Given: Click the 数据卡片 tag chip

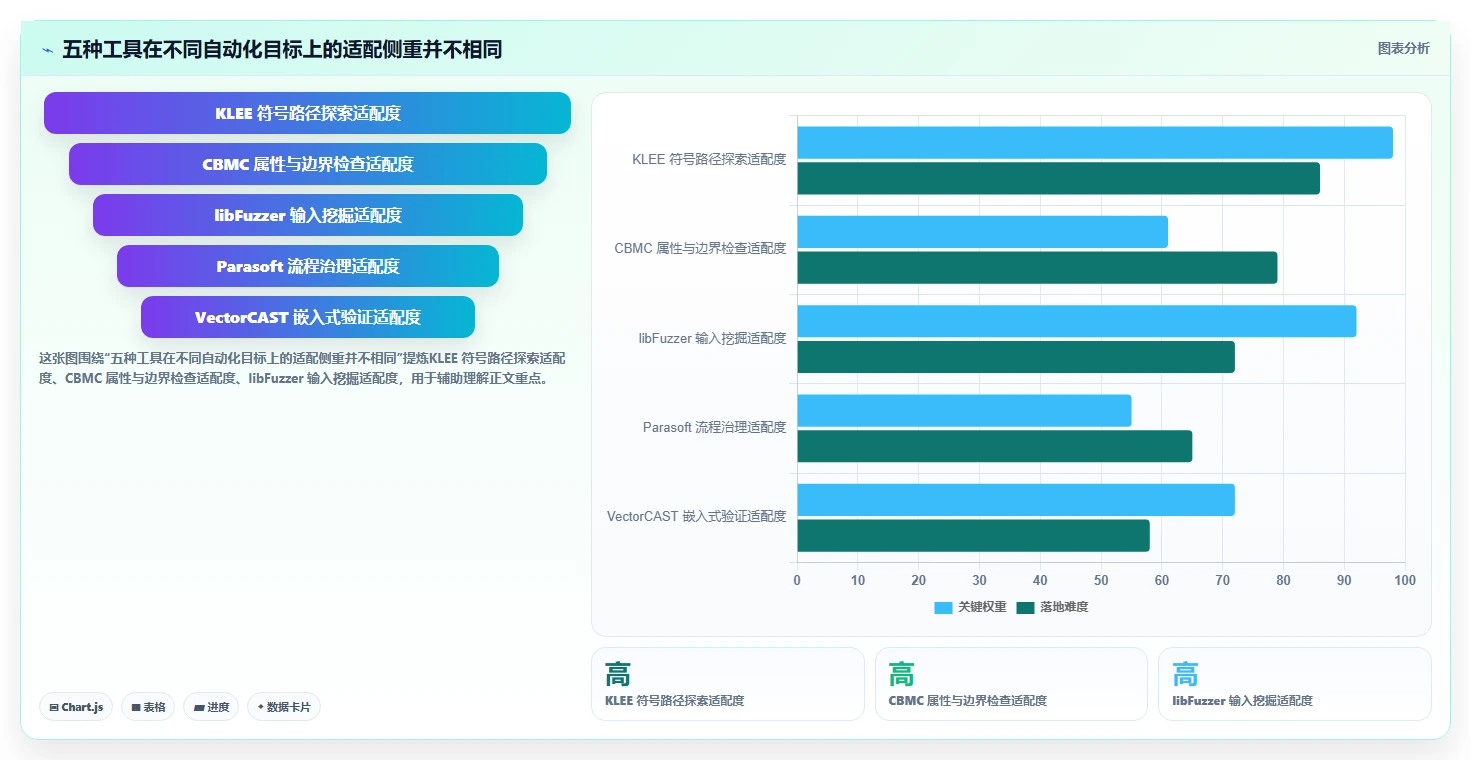Looking at the screenshot, I should (x=284, y=707).
